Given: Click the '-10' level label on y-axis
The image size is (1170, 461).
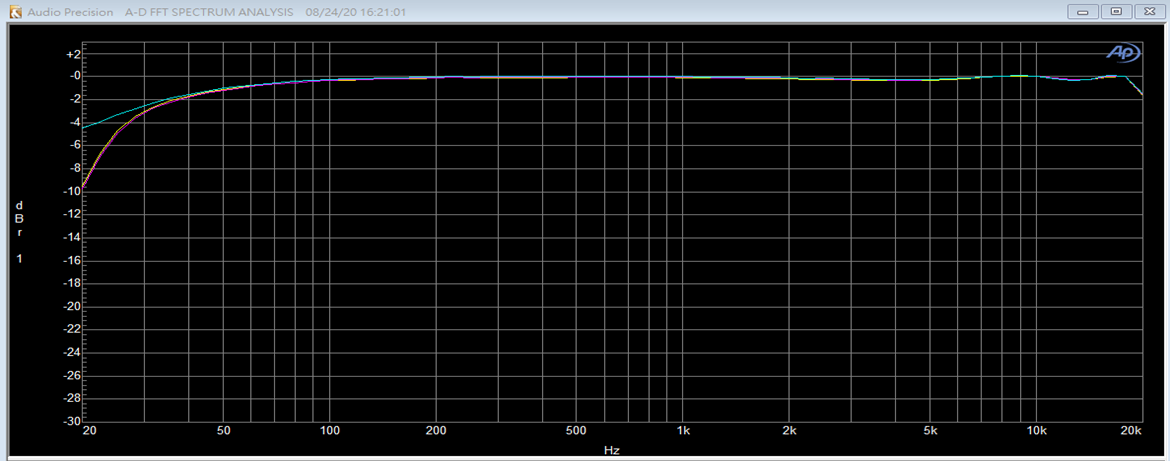Looking at the screenshot, I should (71, 191).
